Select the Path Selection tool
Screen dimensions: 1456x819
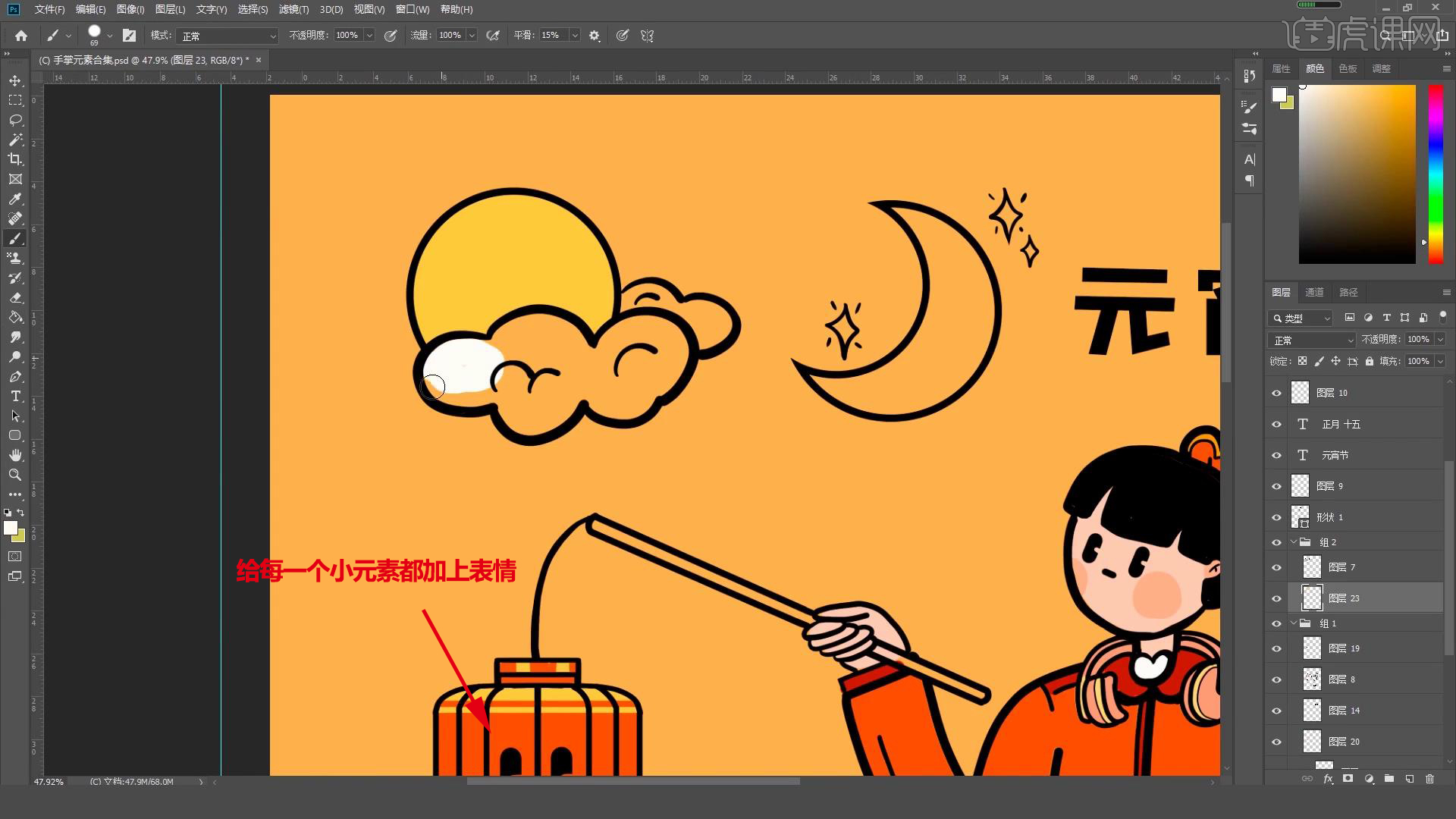(x=15, y=416)
